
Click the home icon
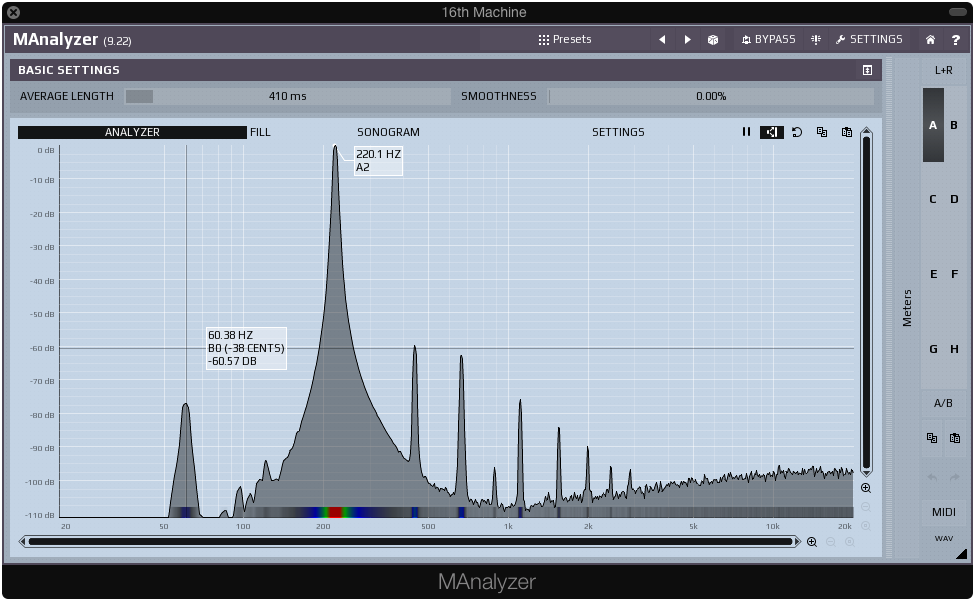[930, 40]
